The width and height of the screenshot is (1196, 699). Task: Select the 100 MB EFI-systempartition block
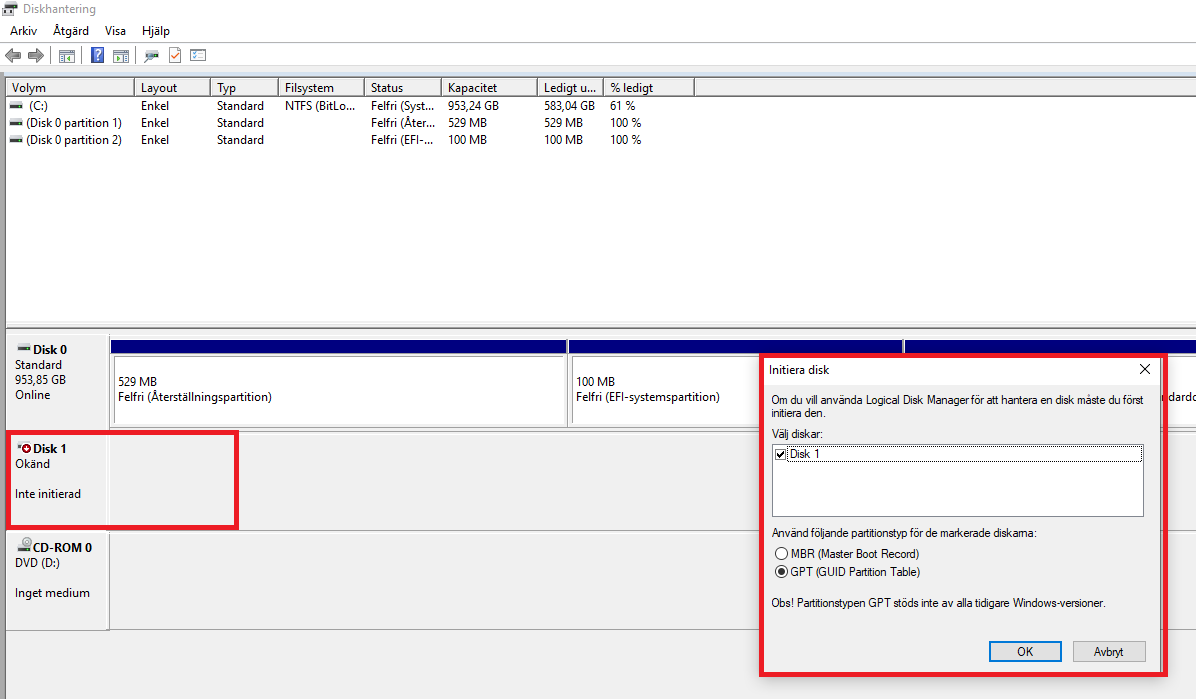[665, 389]
